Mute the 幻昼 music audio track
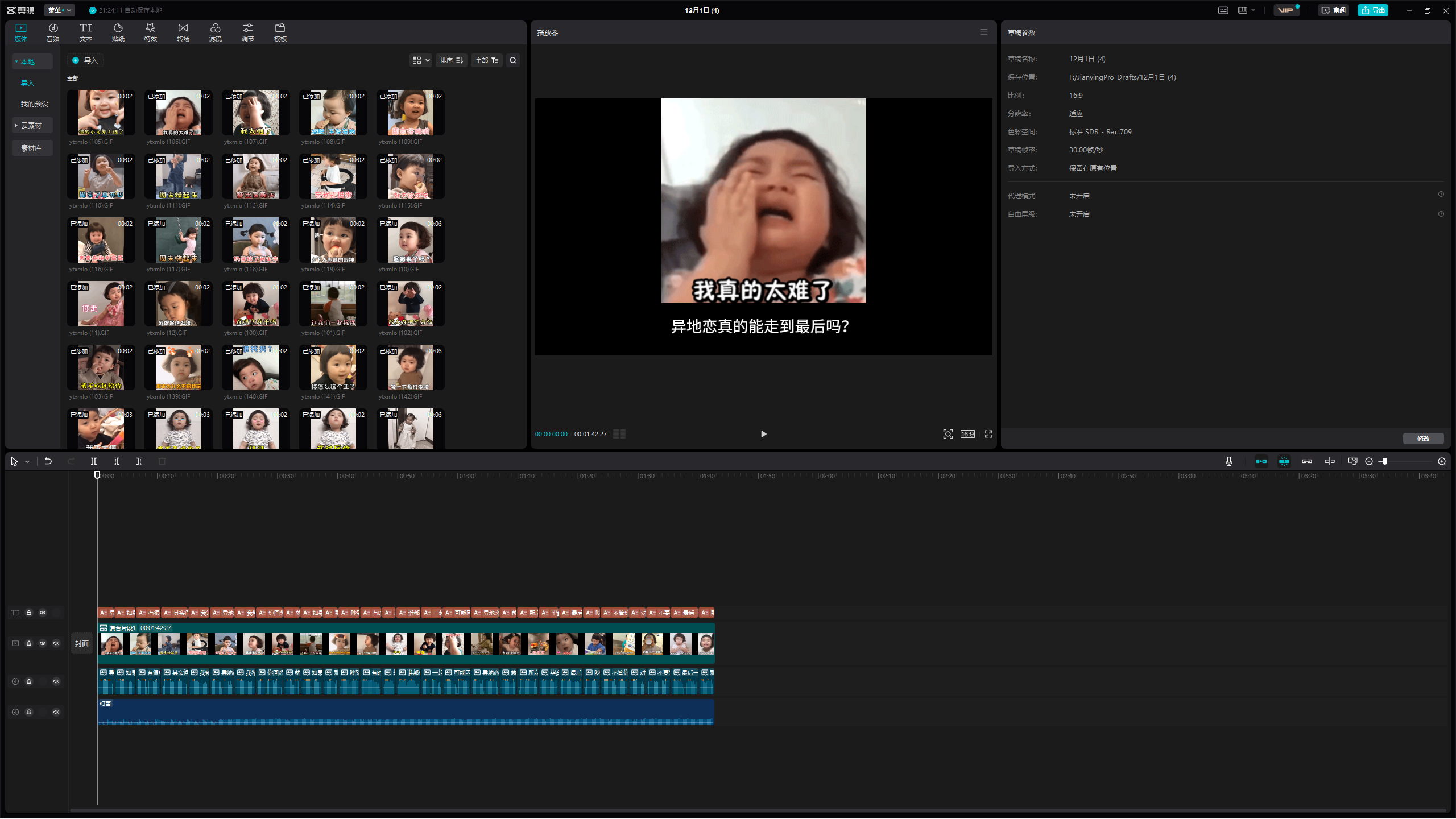1456x819 pixels. pyautogui.click(x=56, y=712)
